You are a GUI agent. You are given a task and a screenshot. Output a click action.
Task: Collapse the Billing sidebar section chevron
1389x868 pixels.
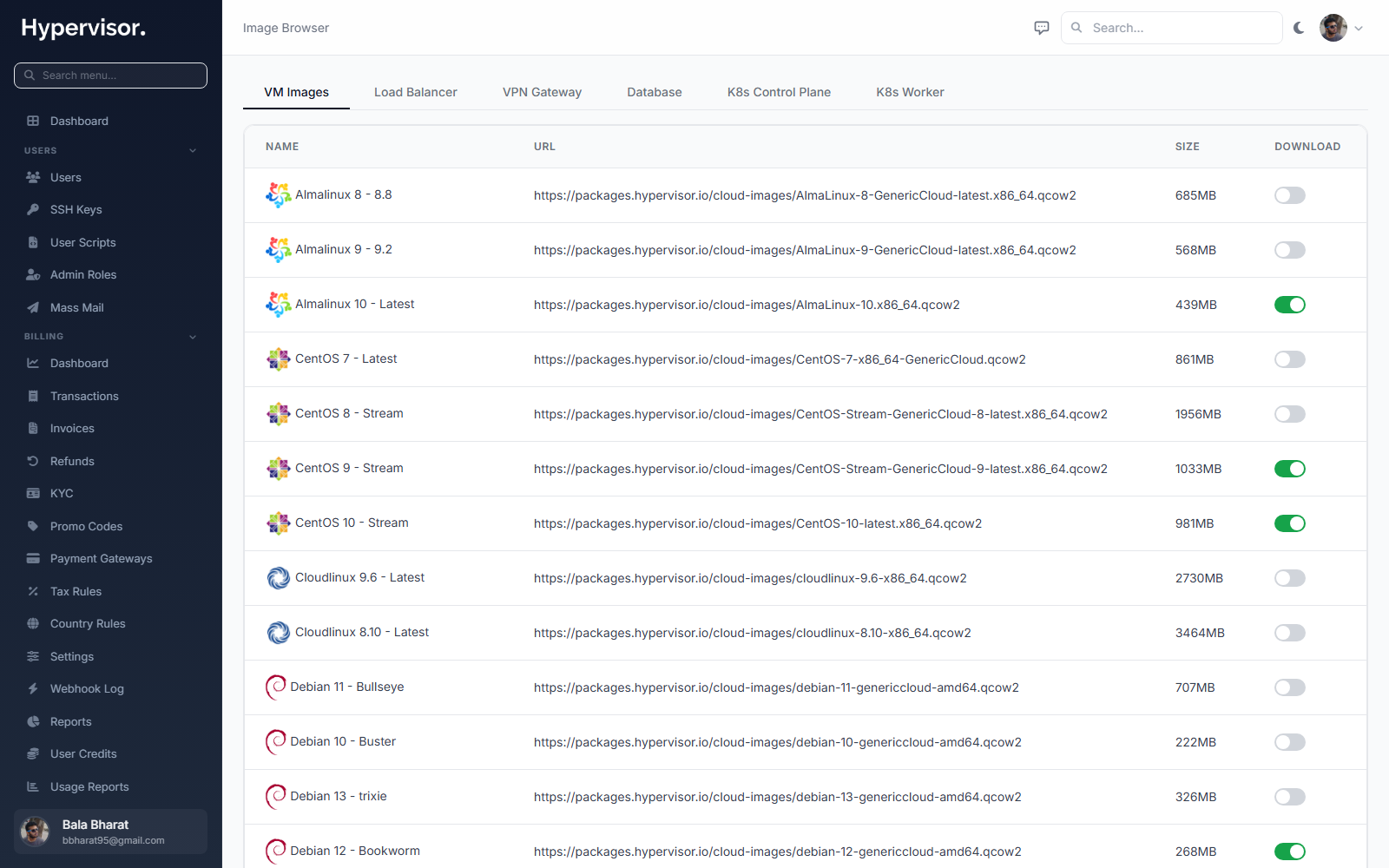click(193, 337)
